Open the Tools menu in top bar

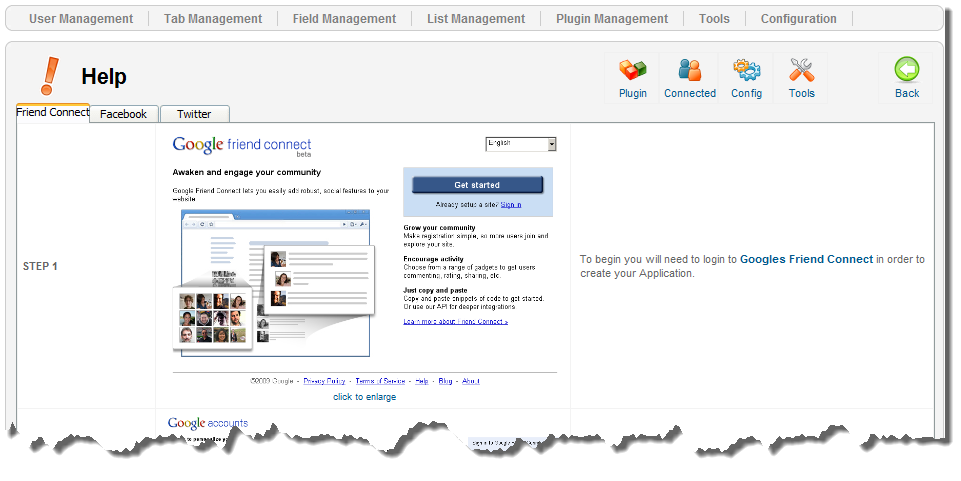click(x=714, y=19)
